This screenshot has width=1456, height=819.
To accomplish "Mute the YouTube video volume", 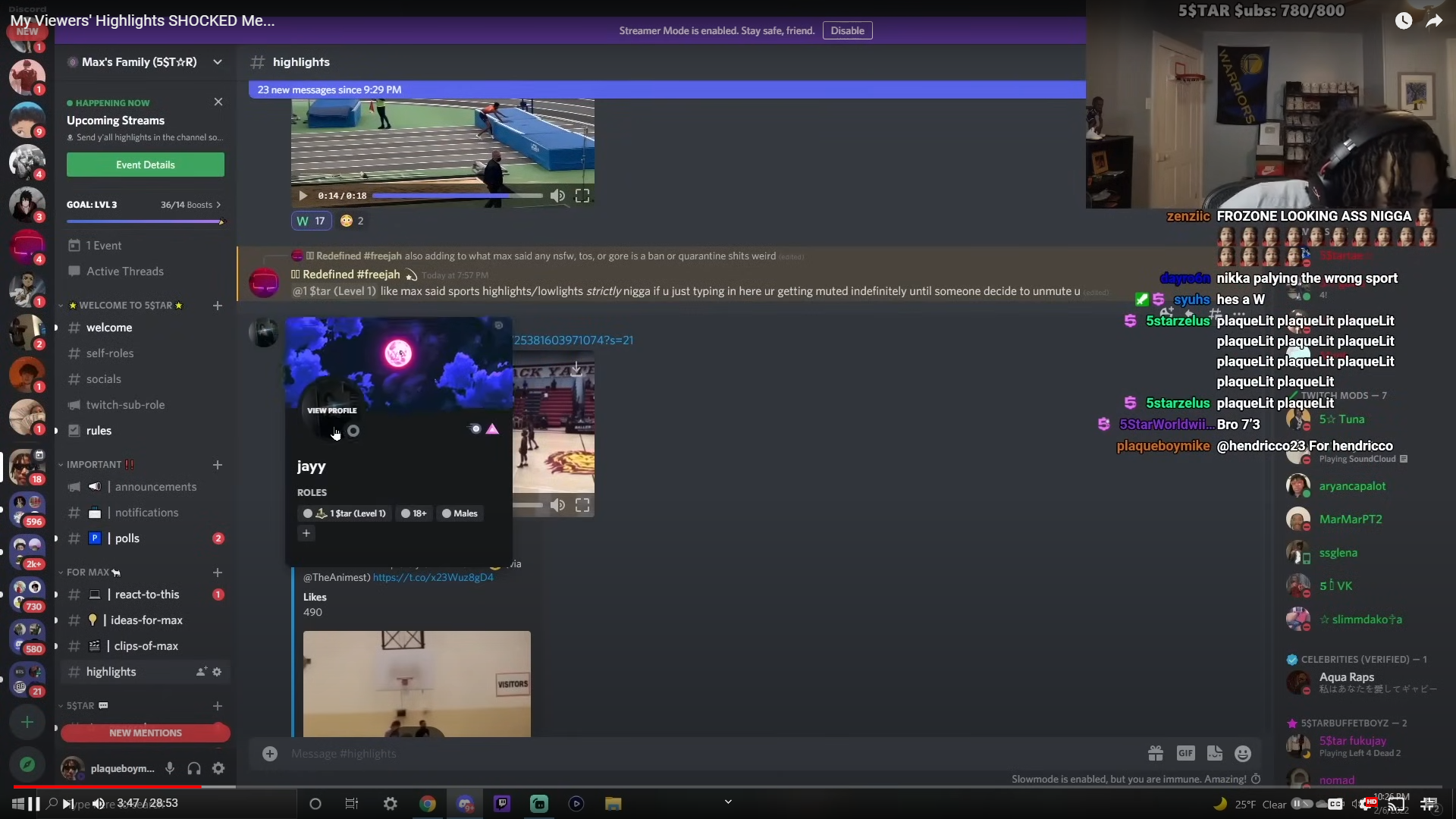I will tap(99, 804).
